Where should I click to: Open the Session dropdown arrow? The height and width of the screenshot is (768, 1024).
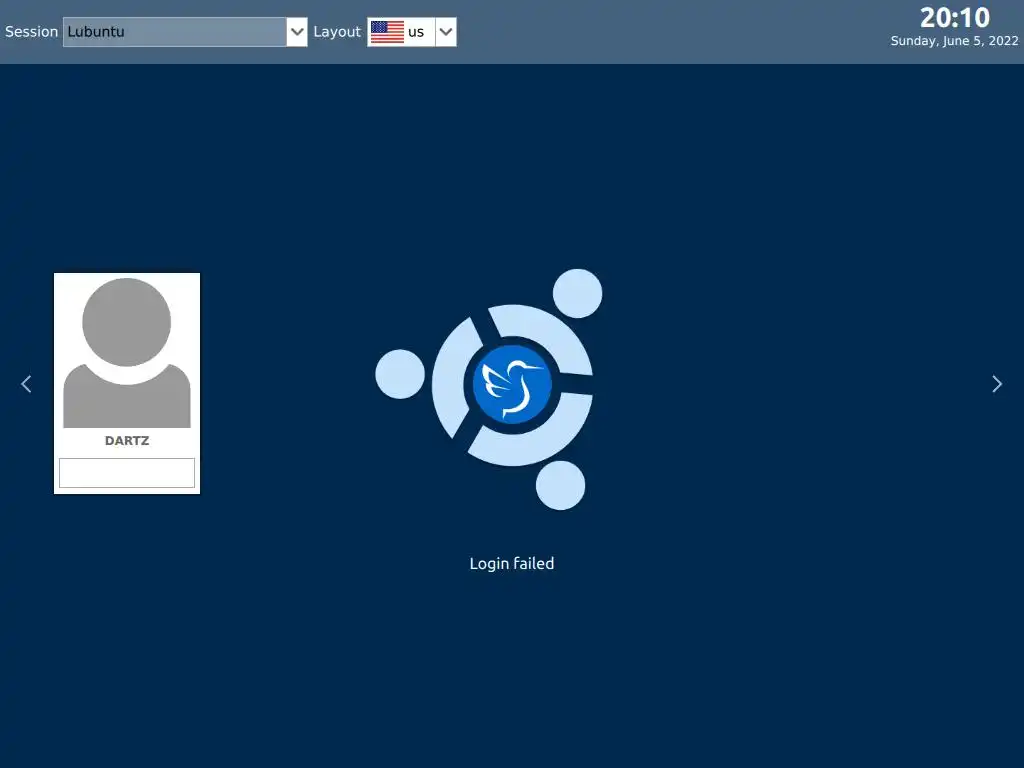pyautogui.click(x=296, y=32)
